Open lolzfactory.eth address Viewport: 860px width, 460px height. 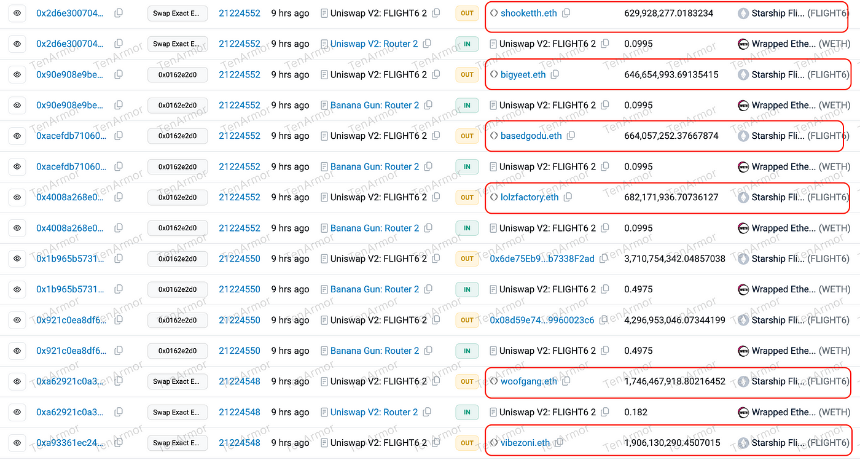[x=529, y=197]
